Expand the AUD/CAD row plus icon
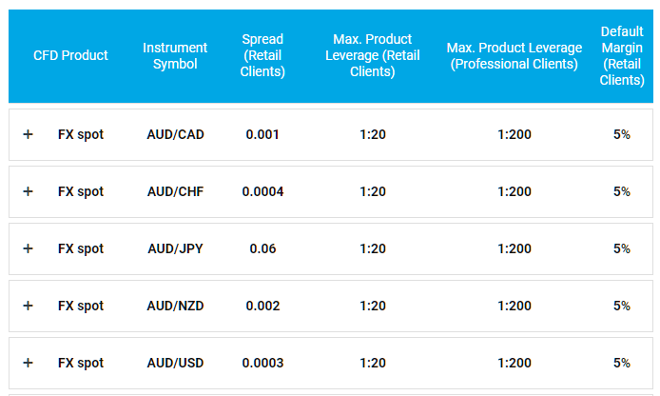660x396 pixels. [28, 134]
